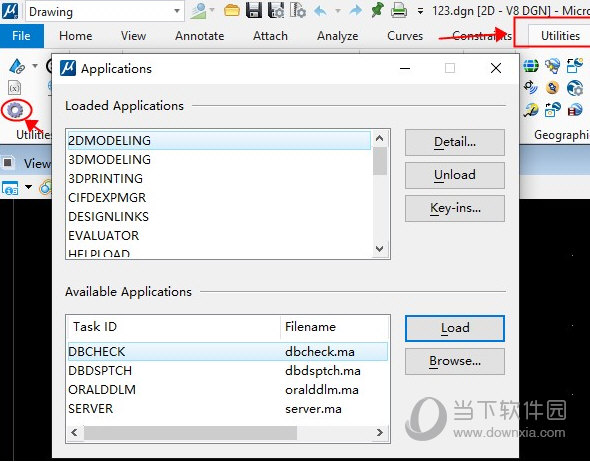Switch to the Home ribbon tab
This screenshot has height=462, width=590.
(x=76, y=36)
